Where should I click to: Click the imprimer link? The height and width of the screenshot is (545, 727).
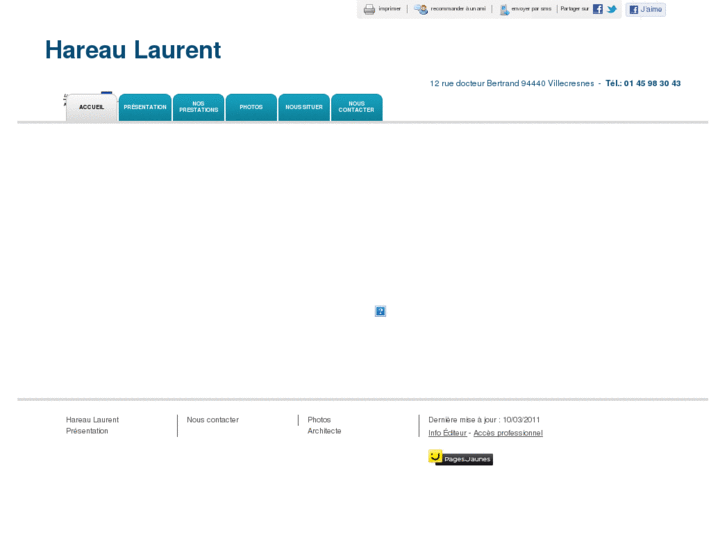389,9
